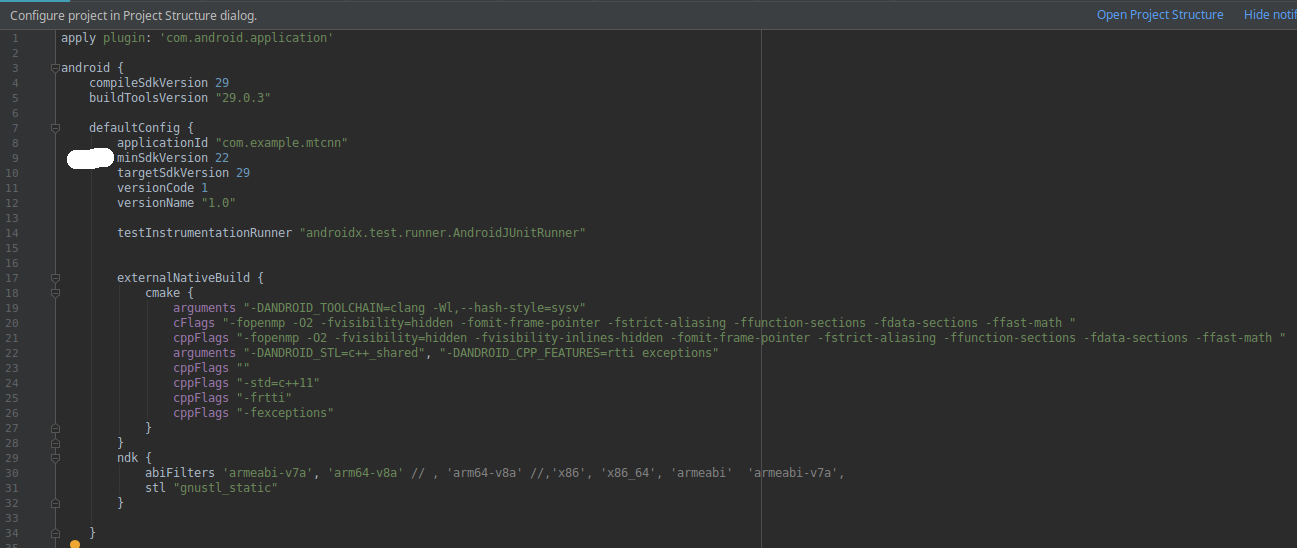Click line number 1 in gutter
Image resolution: width=1297 pixels, height=548 pixels.
15,38
